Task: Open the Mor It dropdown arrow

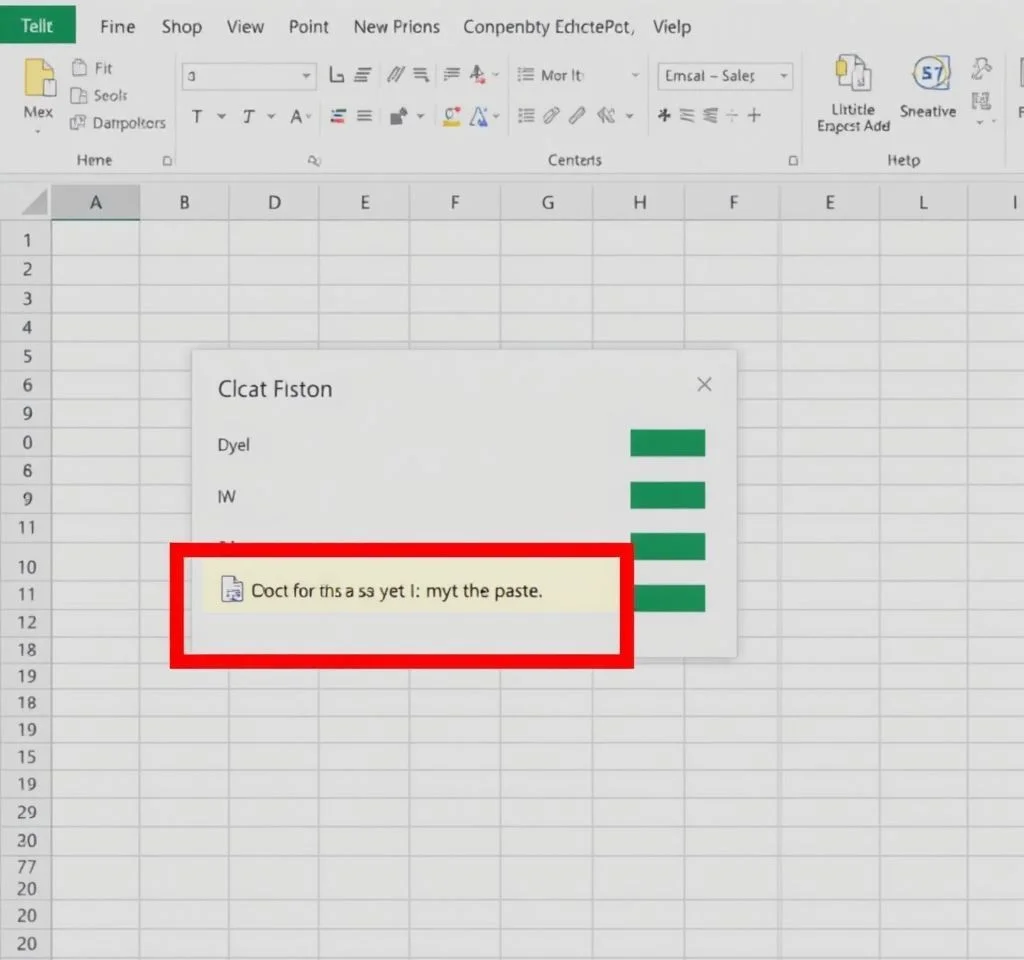Action: (634, 76)
